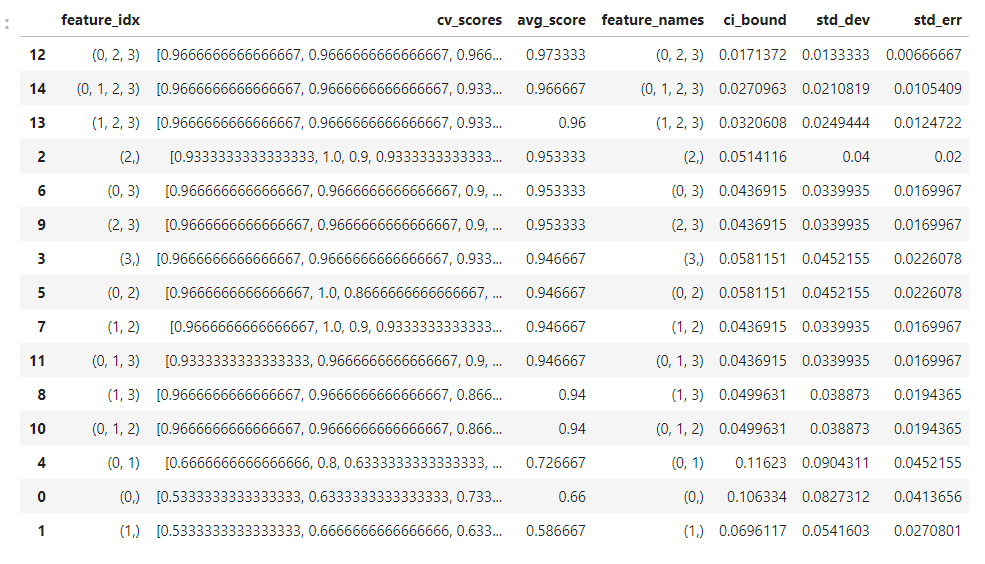985x564 pixels.
Task: Click the ci_bound value 0.0171372
Action: click(752, 54)
